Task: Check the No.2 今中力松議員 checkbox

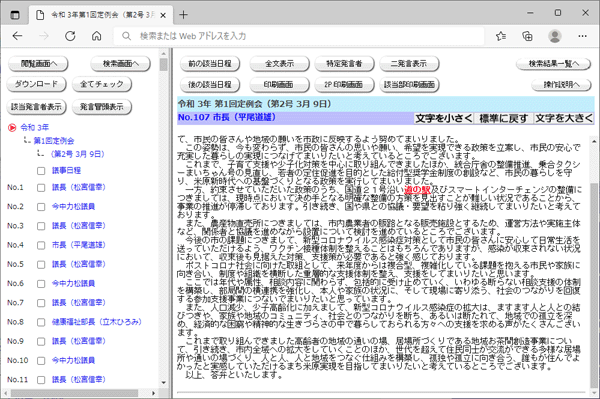Action: [x=41, y=207]
